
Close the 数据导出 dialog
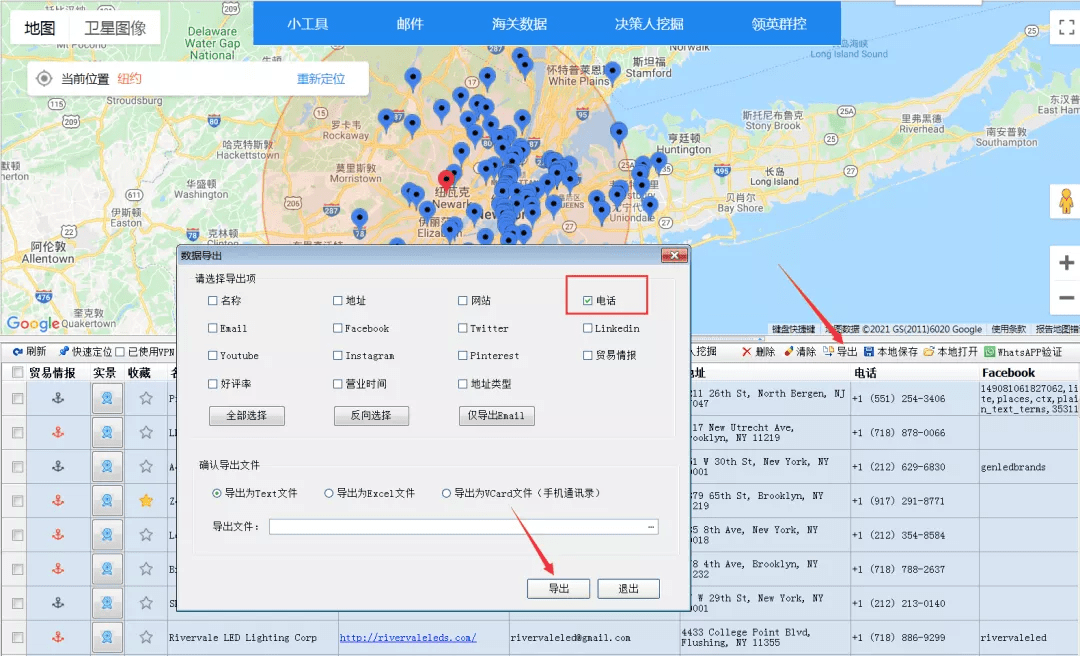tap(674, 256)
